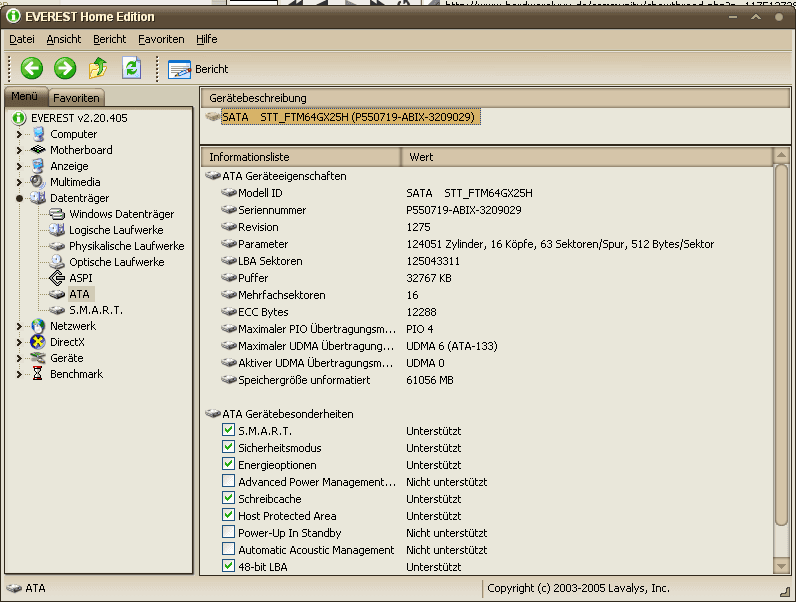Select the DirectX icon
The image size is (796, 602).
(38, 342)
